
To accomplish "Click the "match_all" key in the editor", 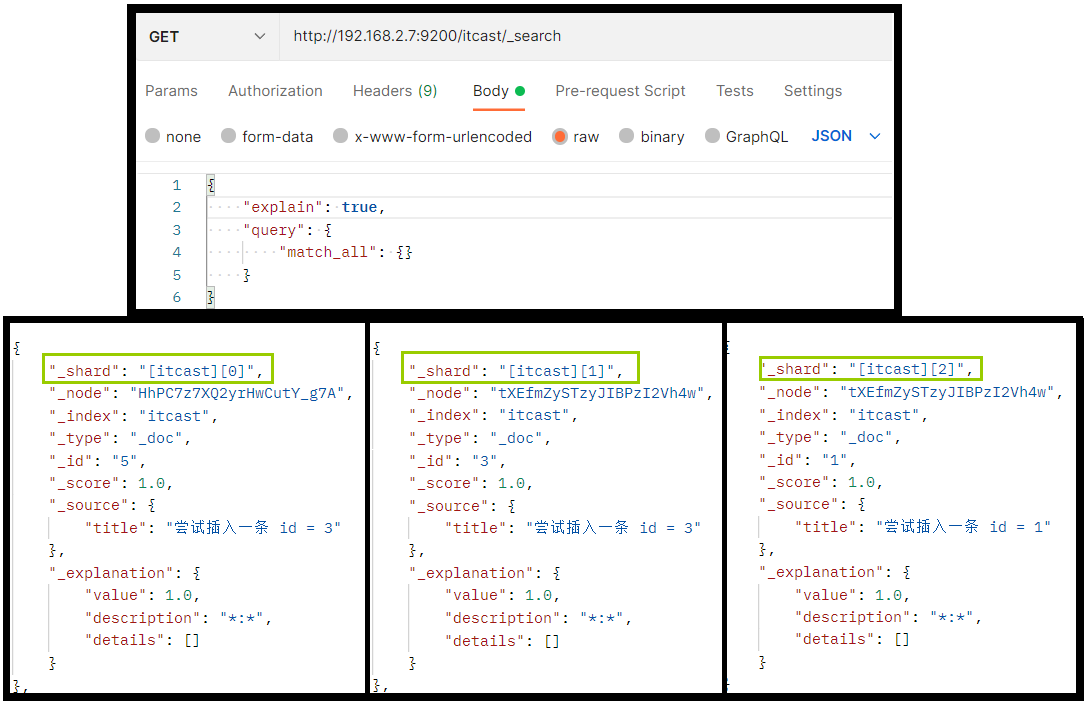I will pyautogui.click(x=327, y=252).
